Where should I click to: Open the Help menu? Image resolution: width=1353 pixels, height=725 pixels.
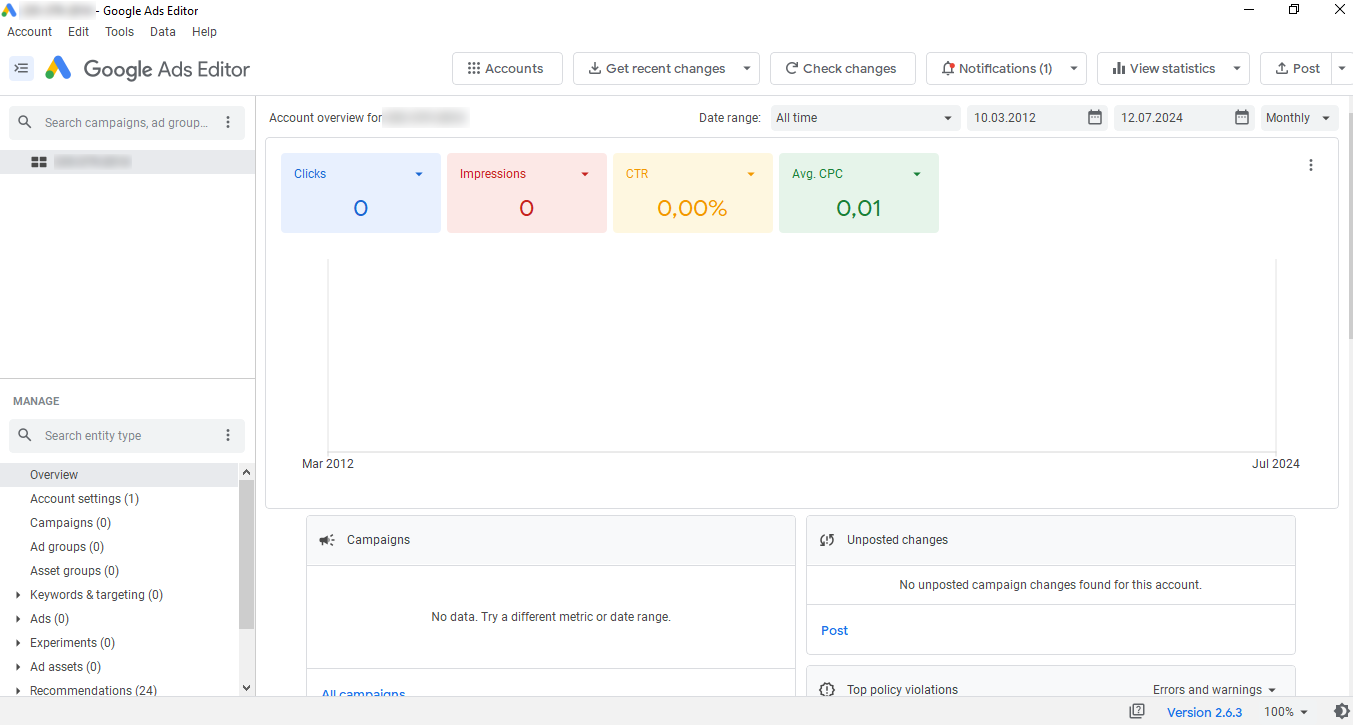pos(204,32)
